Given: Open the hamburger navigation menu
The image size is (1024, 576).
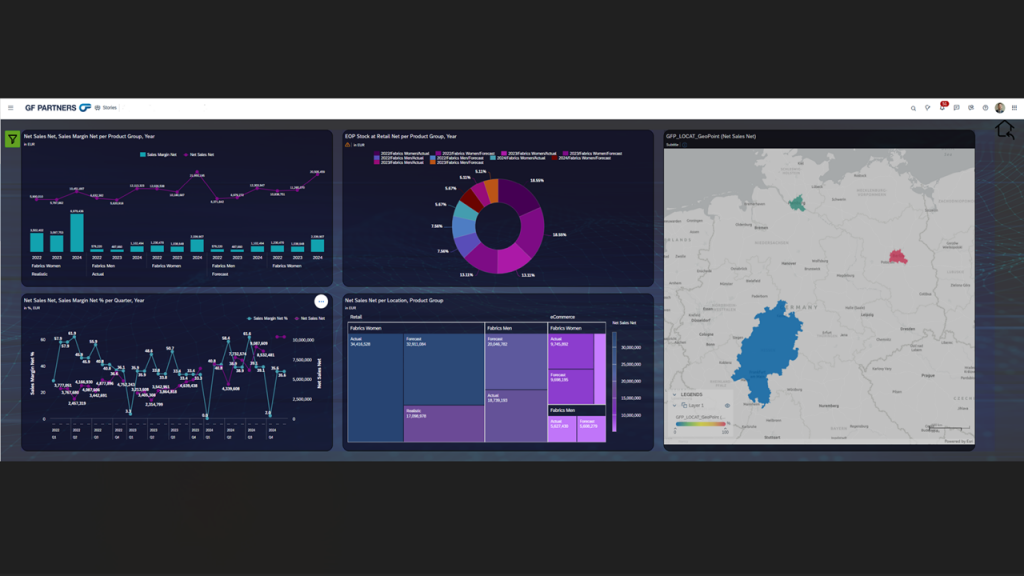Looking at the screenshot, I should 11,108.
